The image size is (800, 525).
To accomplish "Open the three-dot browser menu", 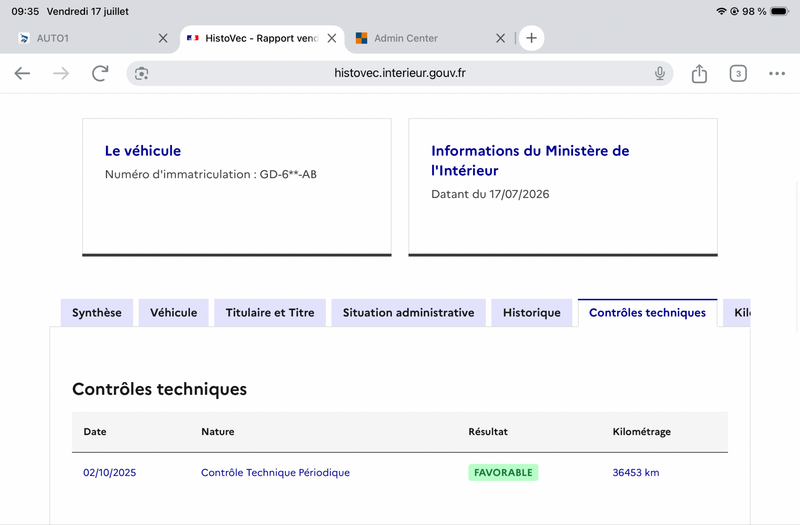I will (777, 73).
